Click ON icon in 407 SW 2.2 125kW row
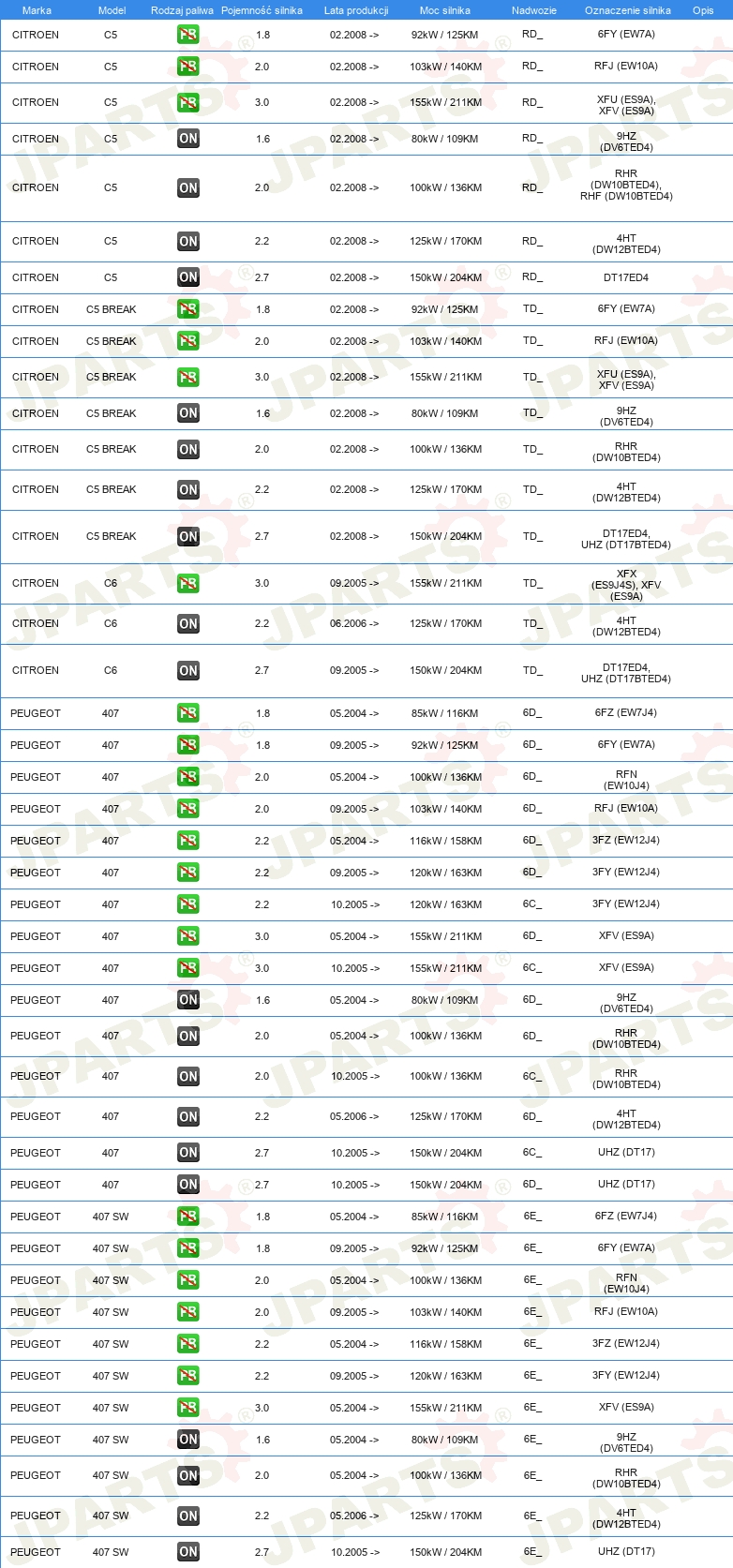 point(188,1516)
